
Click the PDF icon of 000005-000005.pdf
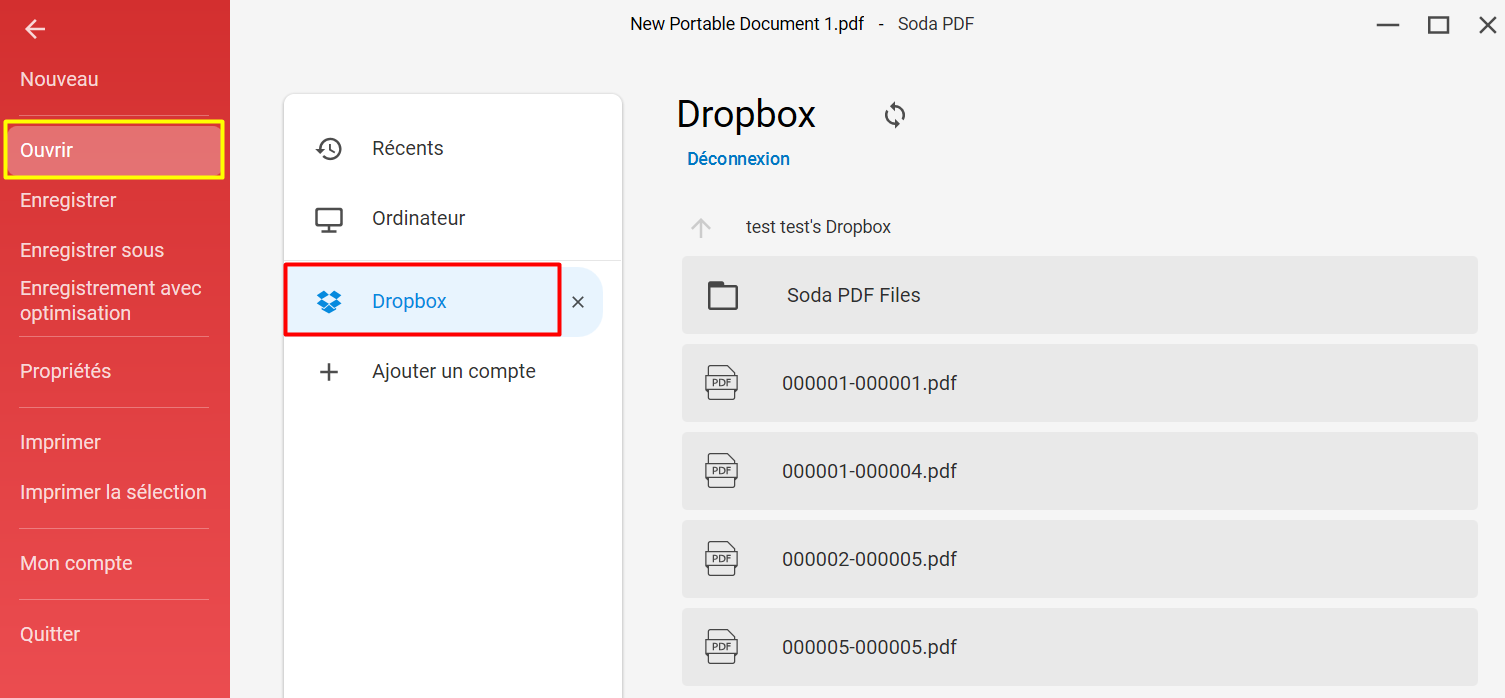click(x=722, y=647)
